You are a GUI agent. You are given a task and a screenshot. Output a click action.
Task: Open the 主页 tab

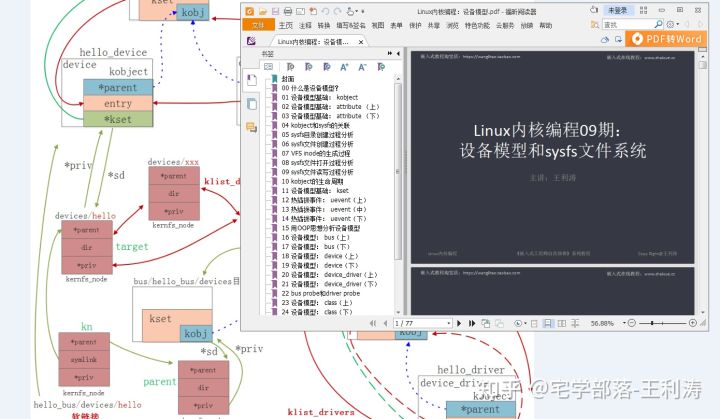coord(286,25)
